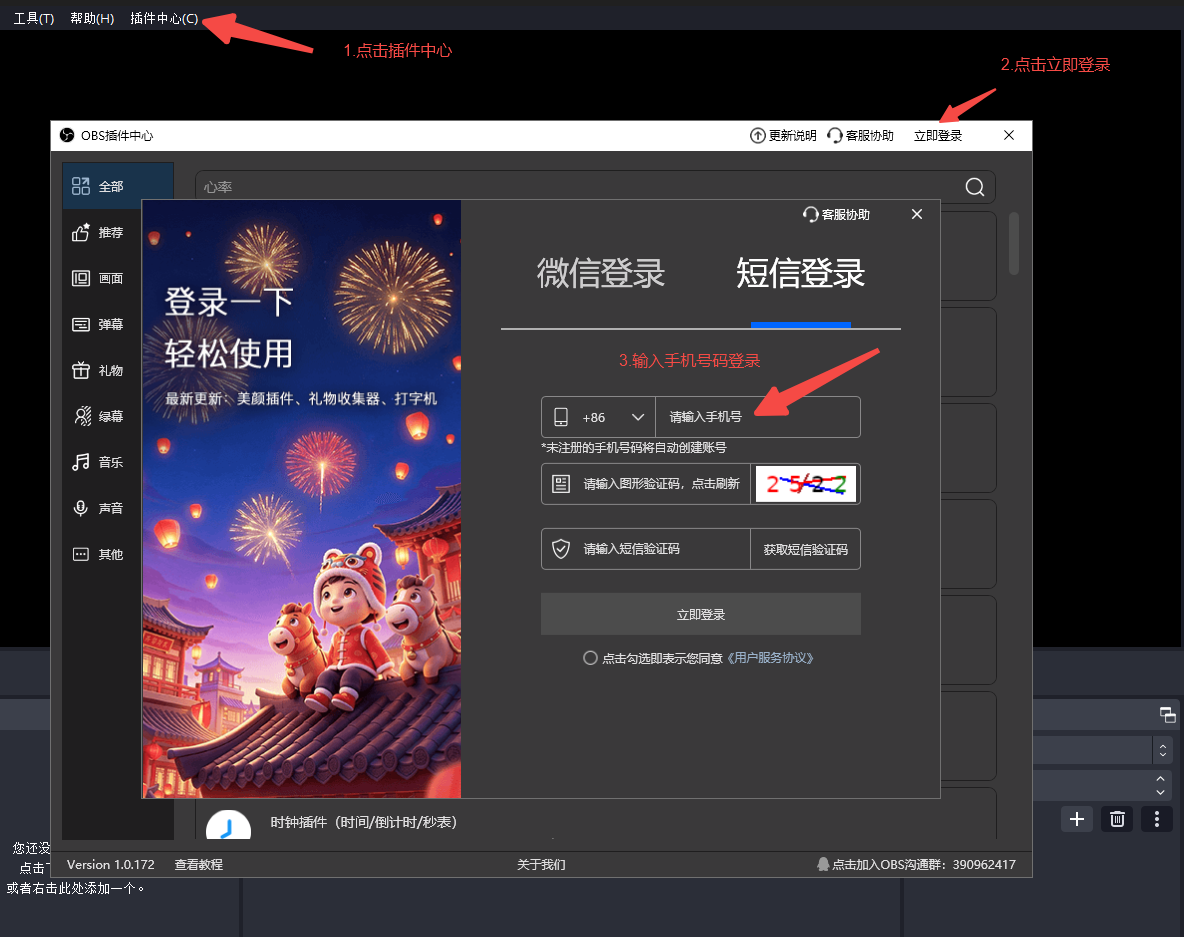Viewport: 1184px width, 937px height.
Task: Click Version 1.0.172 text
Action: point(110,865)
